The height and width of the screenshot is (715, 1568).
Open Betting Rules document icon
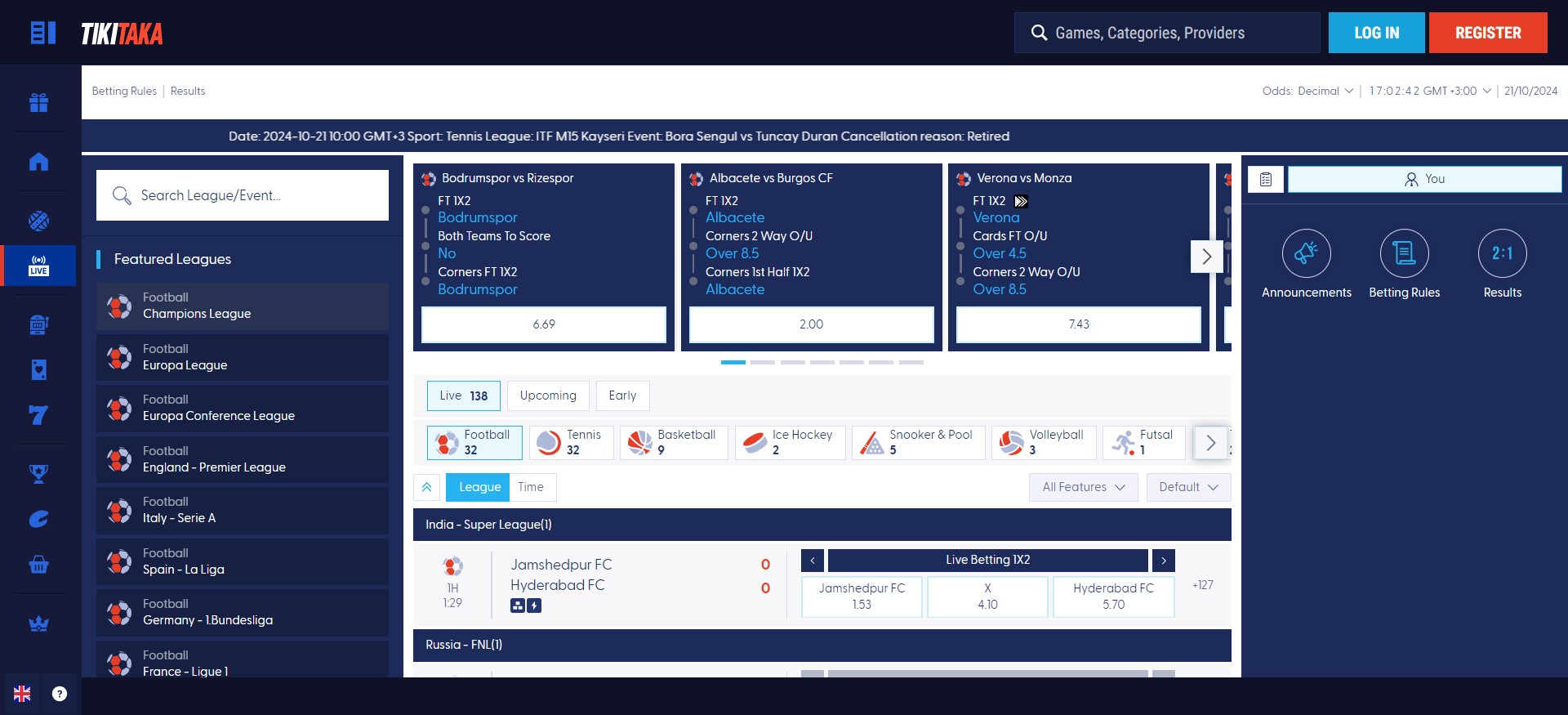[1404, 253]
